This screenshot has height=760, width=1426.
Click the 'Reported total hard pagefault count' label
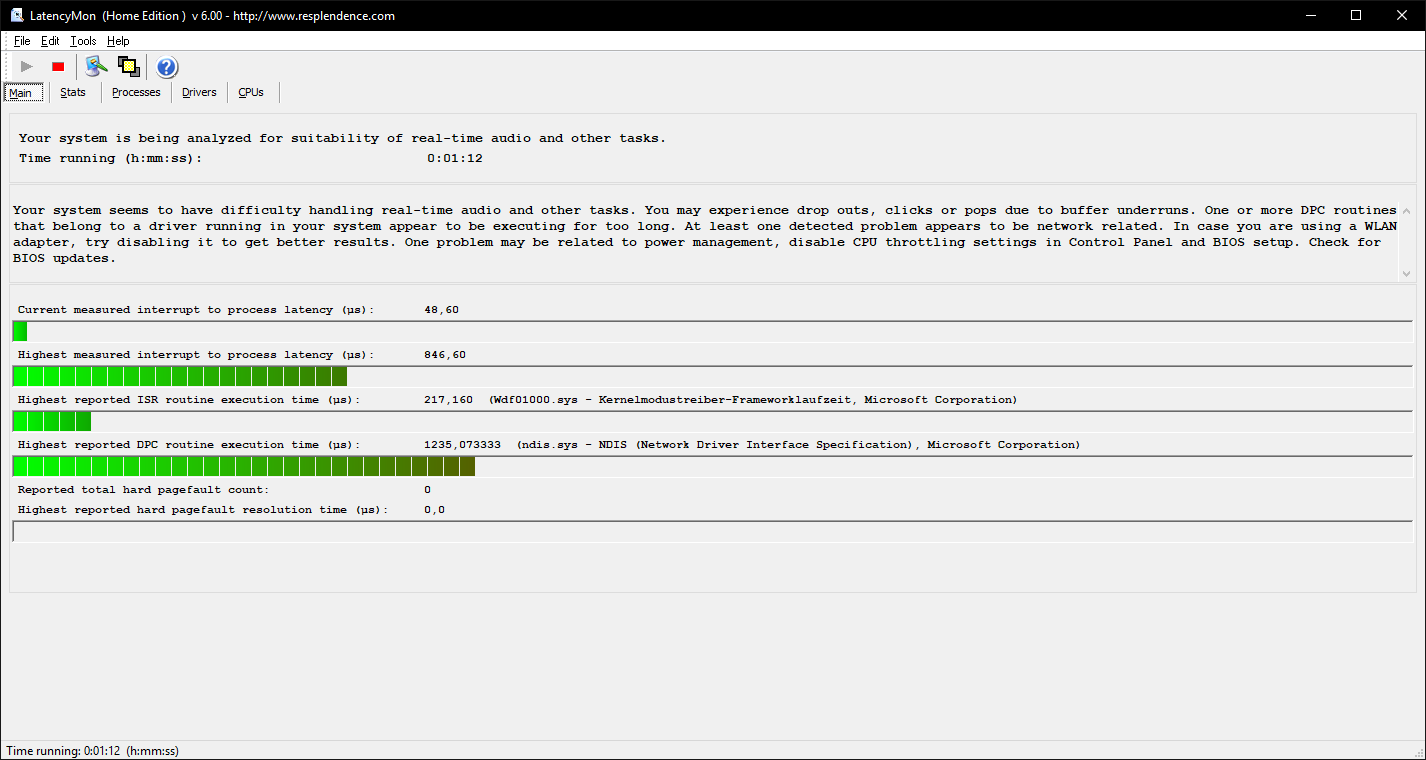click(x=143, y=490)
